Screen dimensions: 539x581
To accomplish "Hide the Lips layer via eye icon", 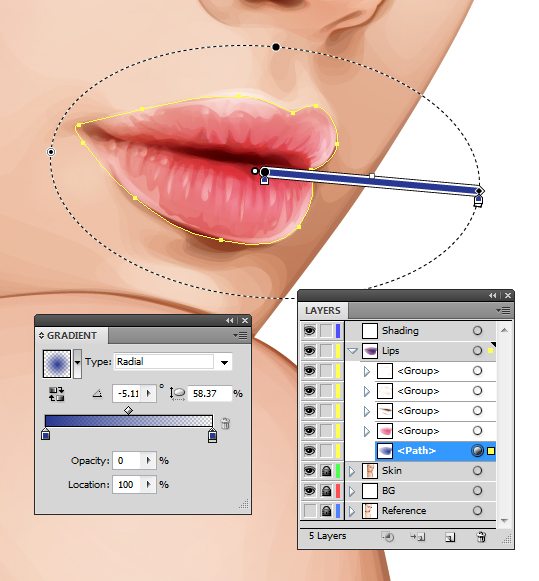I will 310,351.
